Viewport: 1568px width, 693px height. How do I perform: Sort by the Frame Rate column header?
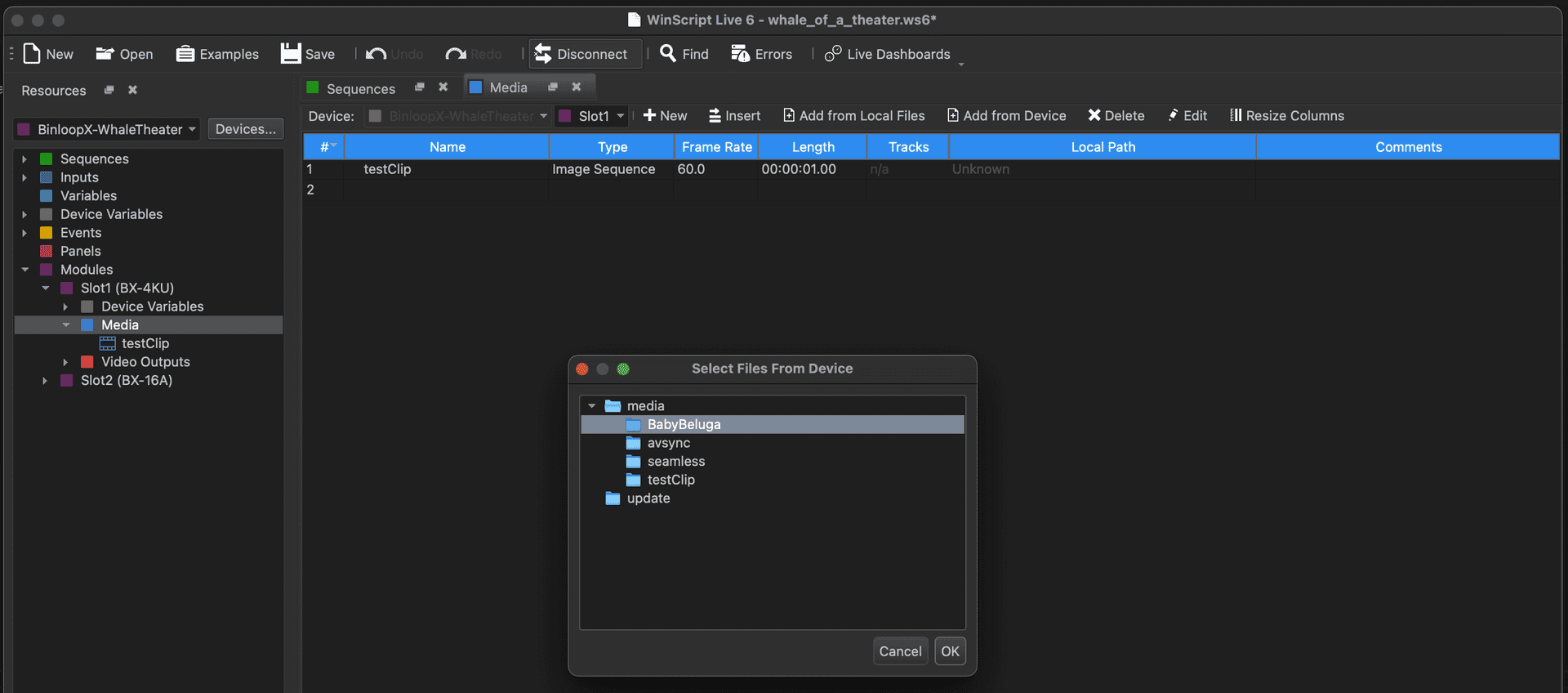click(716, 147)
